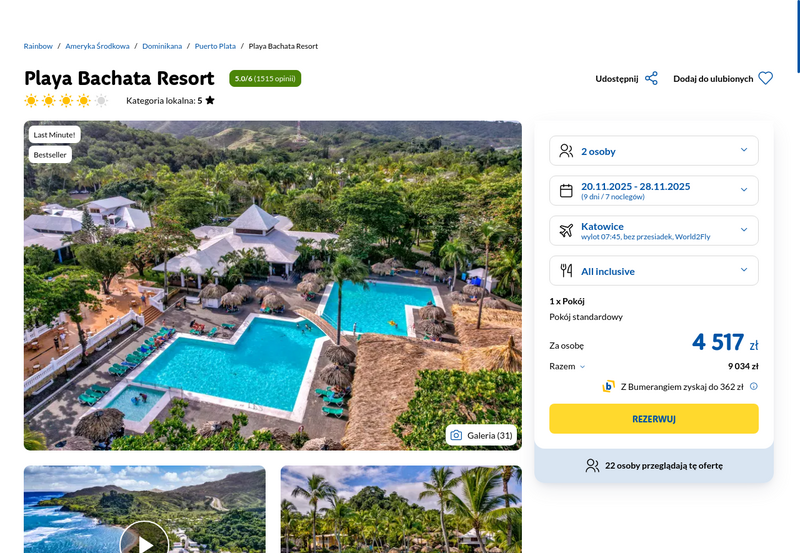This screenshot has width=800, height=553.
Task: Click the yellow REZERWUJ button
Action: point(654,419)
